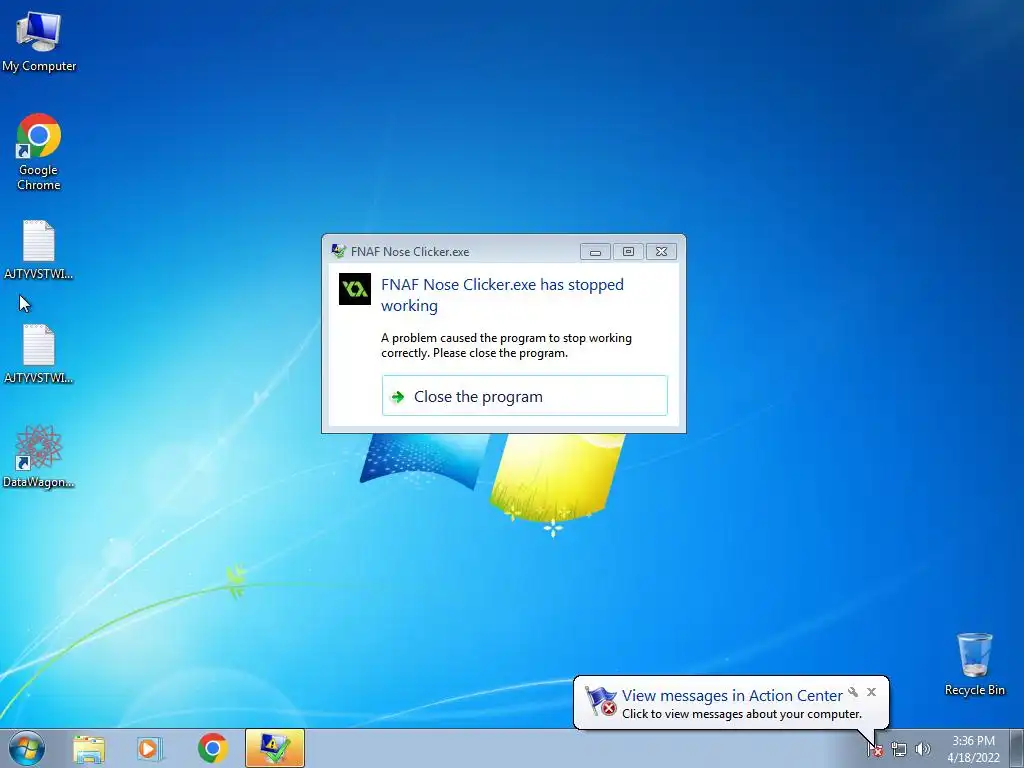Click the dialog title bar icon
The height and width of the screenshot is (768, 1024).
click(338, 251)
